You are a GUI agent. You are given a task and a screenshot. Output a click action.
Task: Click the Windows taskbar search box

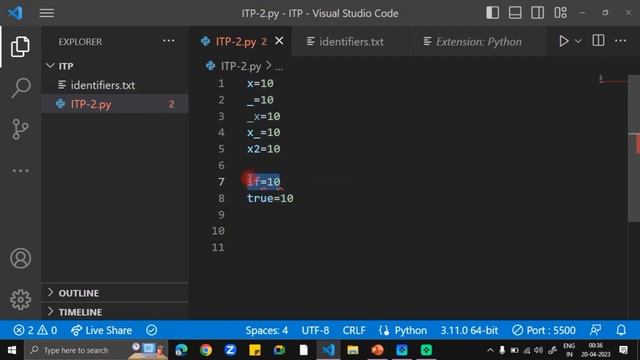96,350
